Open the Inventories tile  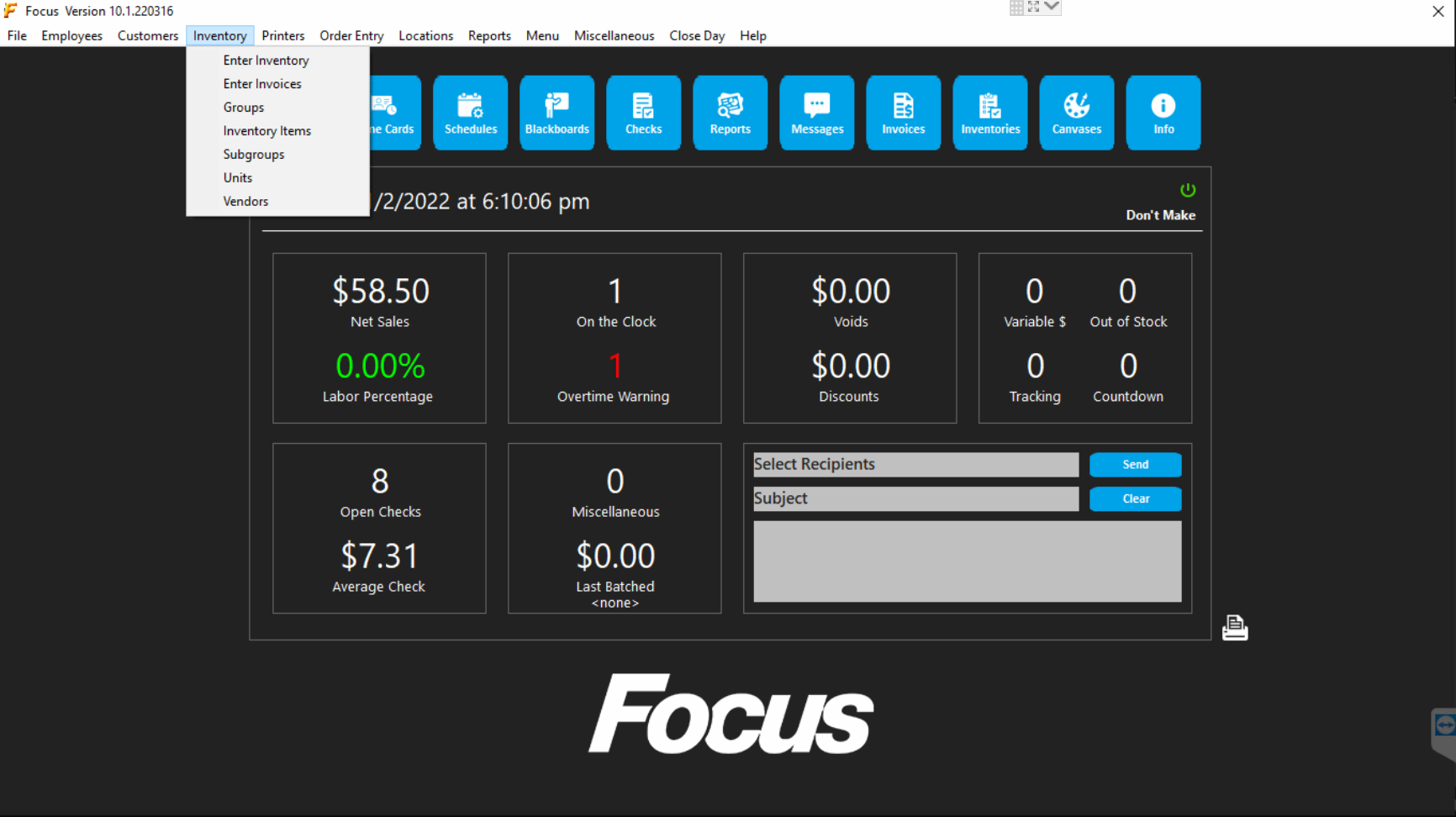point(990,113)
